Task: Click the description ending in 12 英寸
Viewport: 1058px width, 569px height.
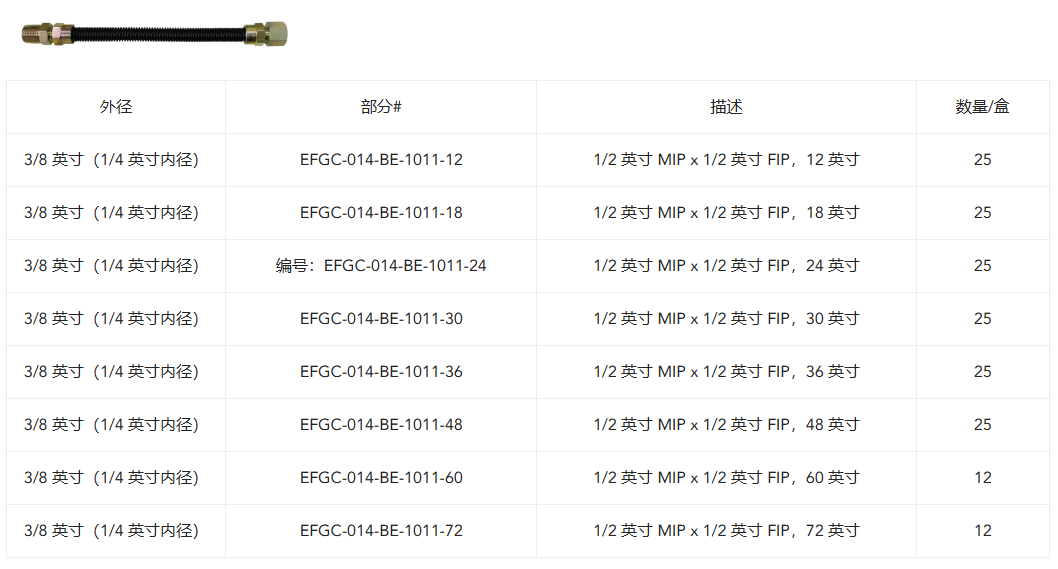Action: (x=726, y=160)
